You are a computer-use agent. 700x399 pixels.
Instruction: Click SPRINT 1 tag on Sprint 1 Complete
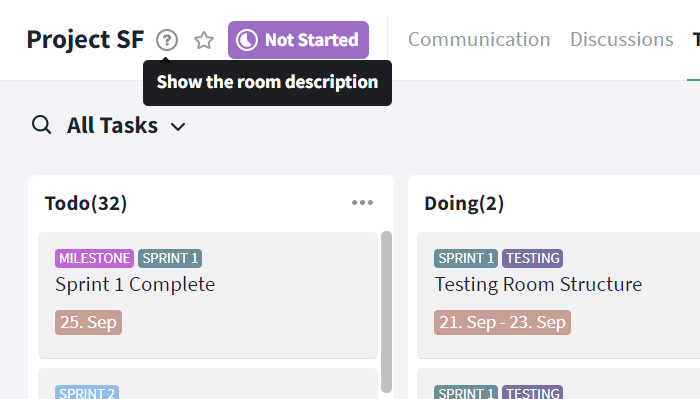click(170, 258)
